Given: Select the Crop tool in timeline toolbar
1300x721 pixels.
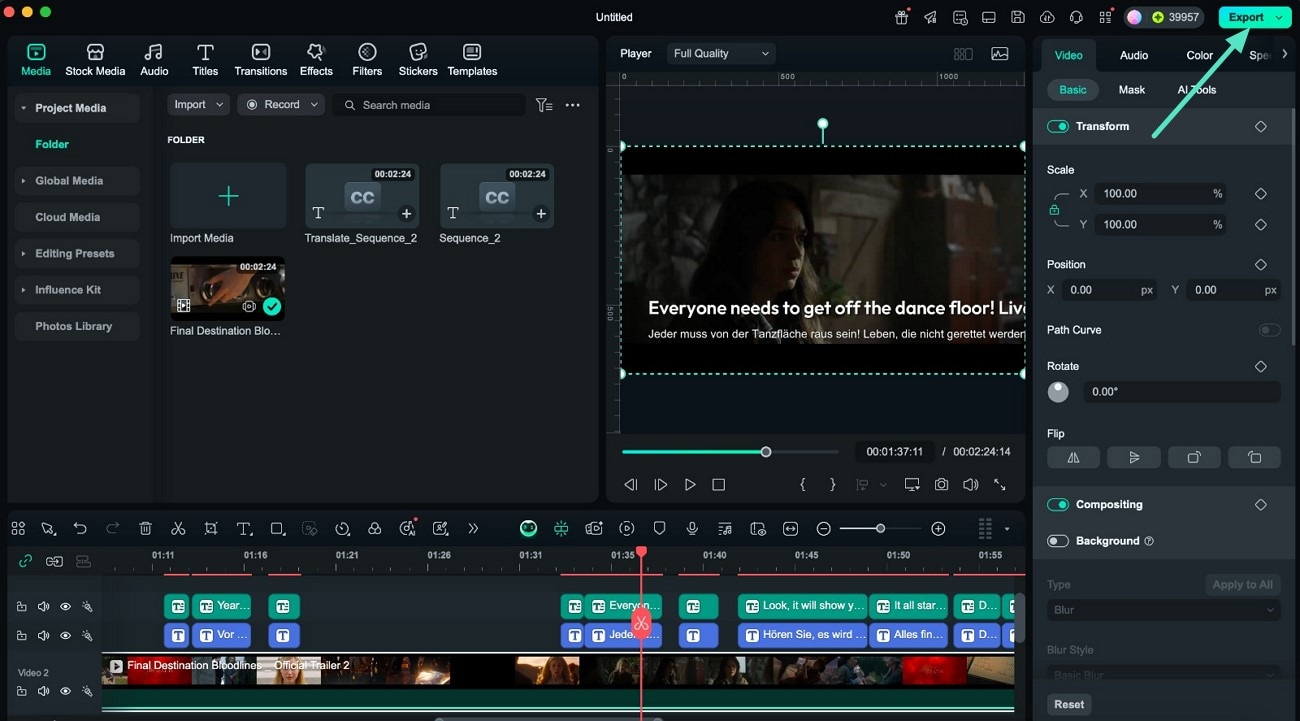Looking at the screenshot, I should click(211, 529).
